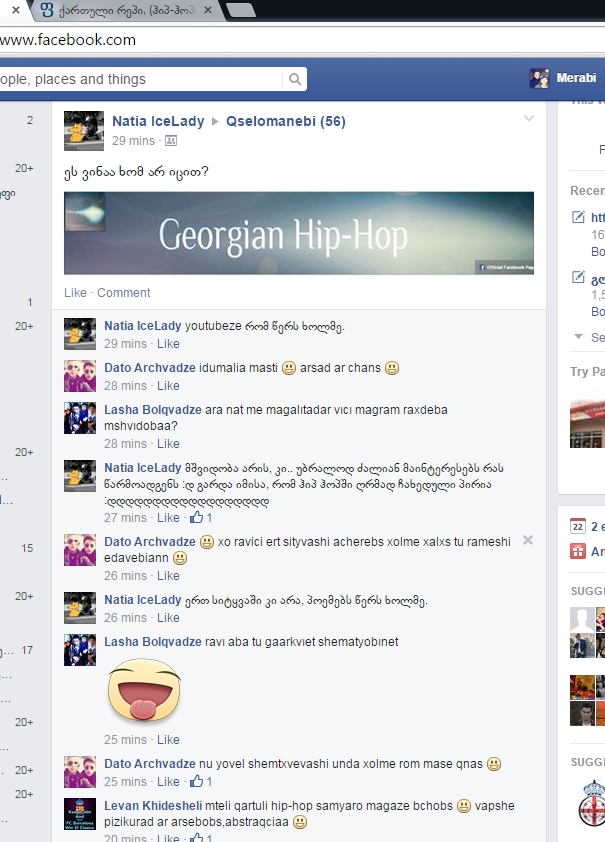Open Natia IceLady's avatar on the post header
The image size is (605, 842).
pos(84,131)
